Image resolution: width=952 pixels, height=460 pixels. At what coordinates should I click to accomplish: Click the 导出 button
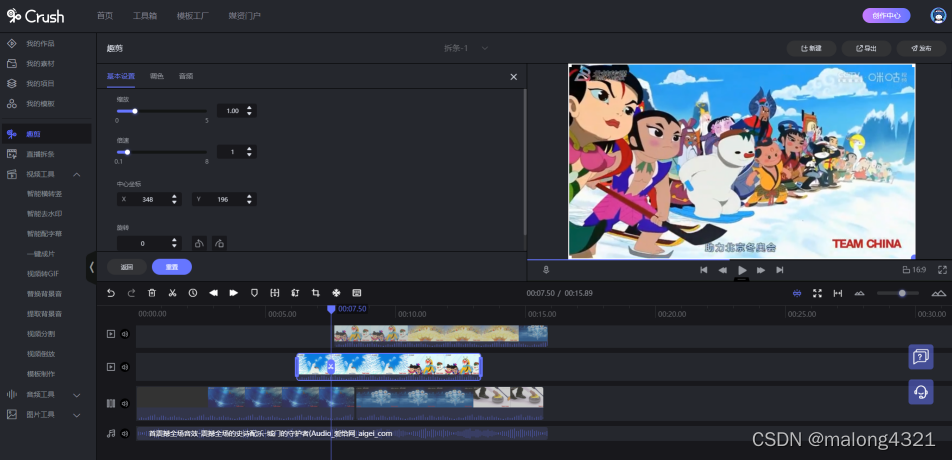[x=866, y=49]
